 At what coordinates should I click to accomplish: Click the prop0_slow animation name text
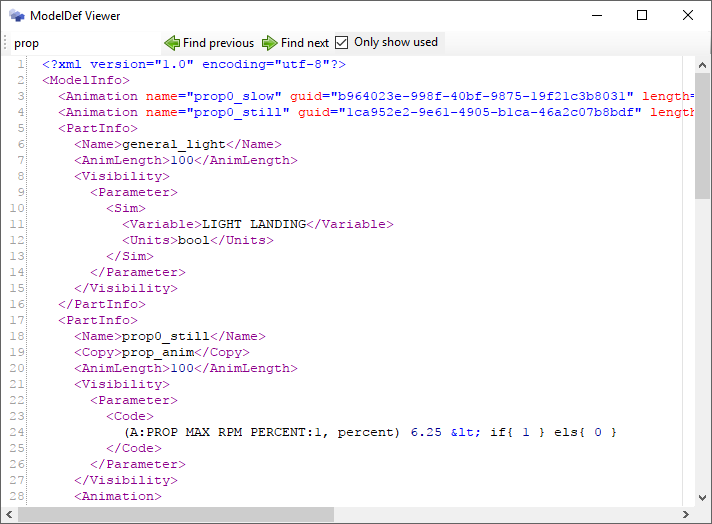point(234,96)
